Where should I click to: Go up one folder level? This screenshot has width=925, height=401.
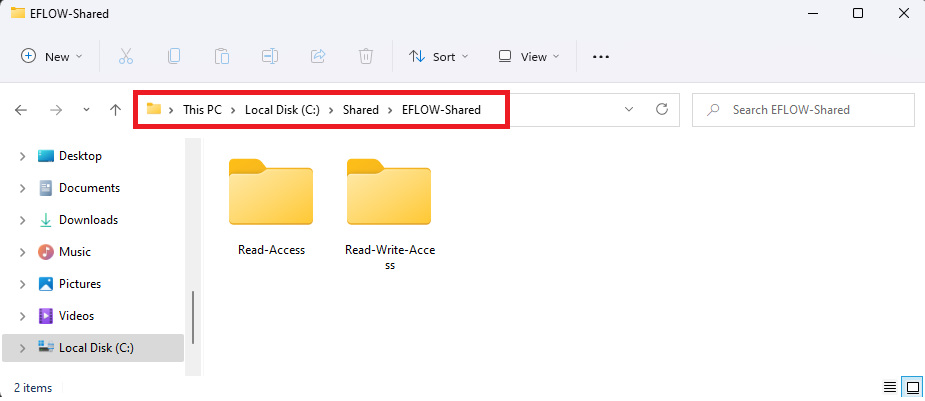(x=116, y=110)
